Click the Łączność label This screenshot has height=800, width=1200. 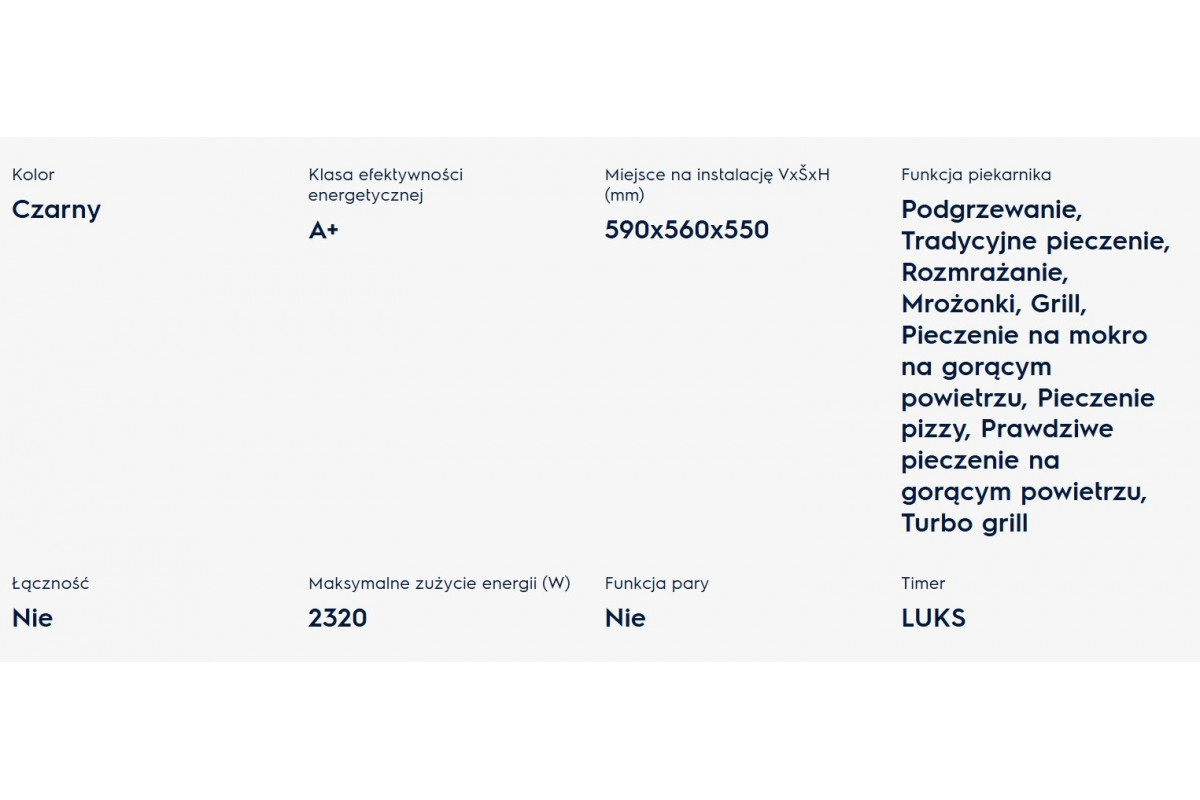tap(50, 584)
